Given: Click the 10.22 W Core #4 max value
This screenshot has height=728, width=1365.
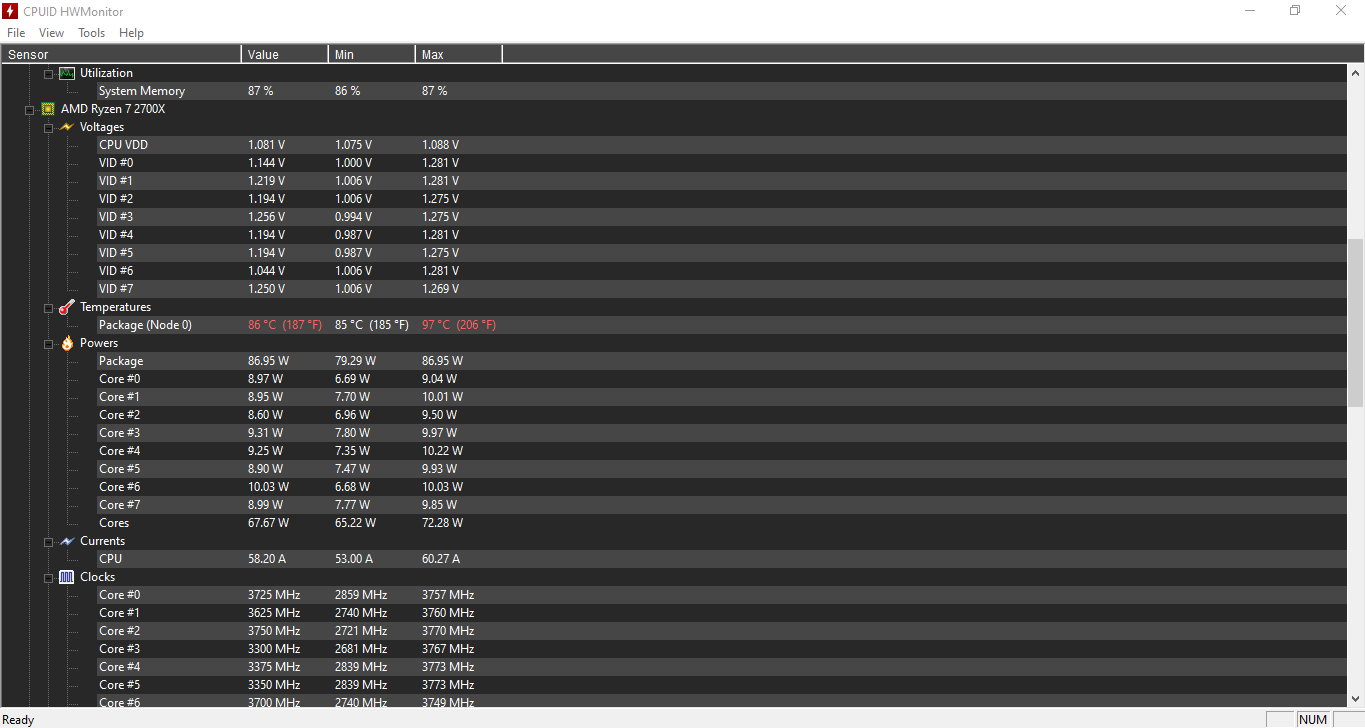Looking at the screenshot, I should (x=443, y=451).
